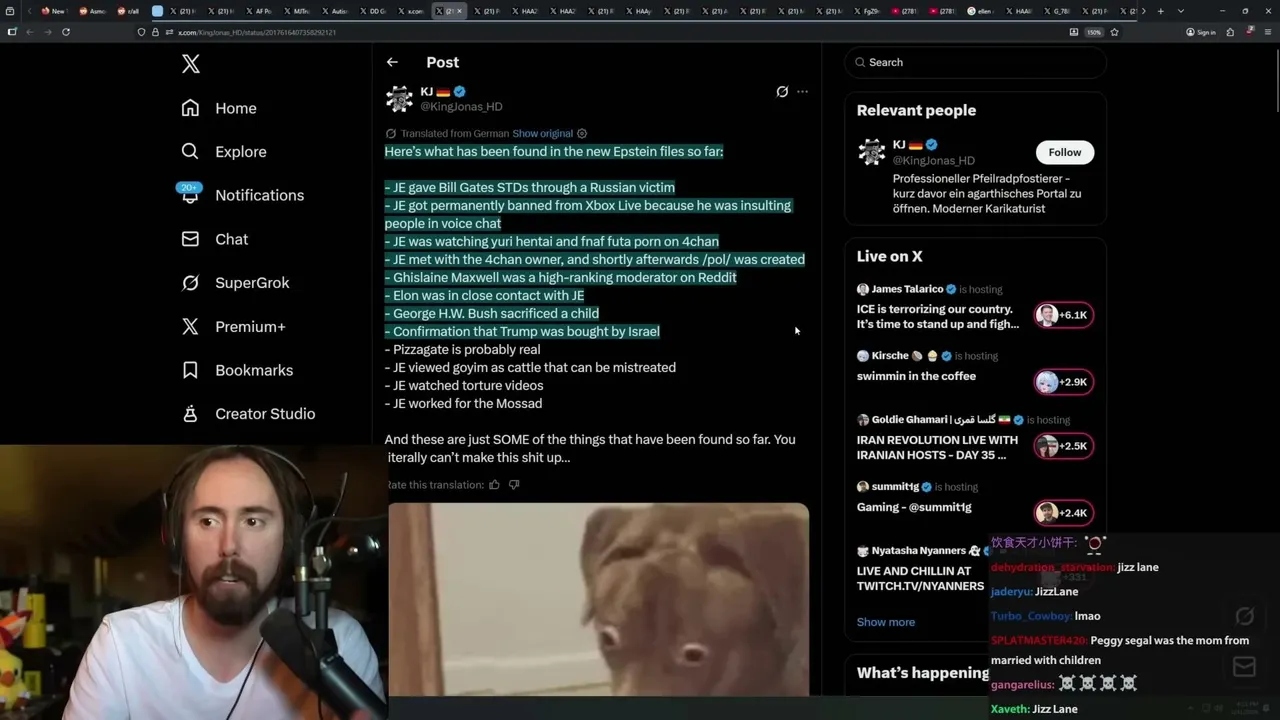Switch to the r/all browser tab
This screenshot has width=1280, height=720.
pyautogui.click(x=128, y=11)
